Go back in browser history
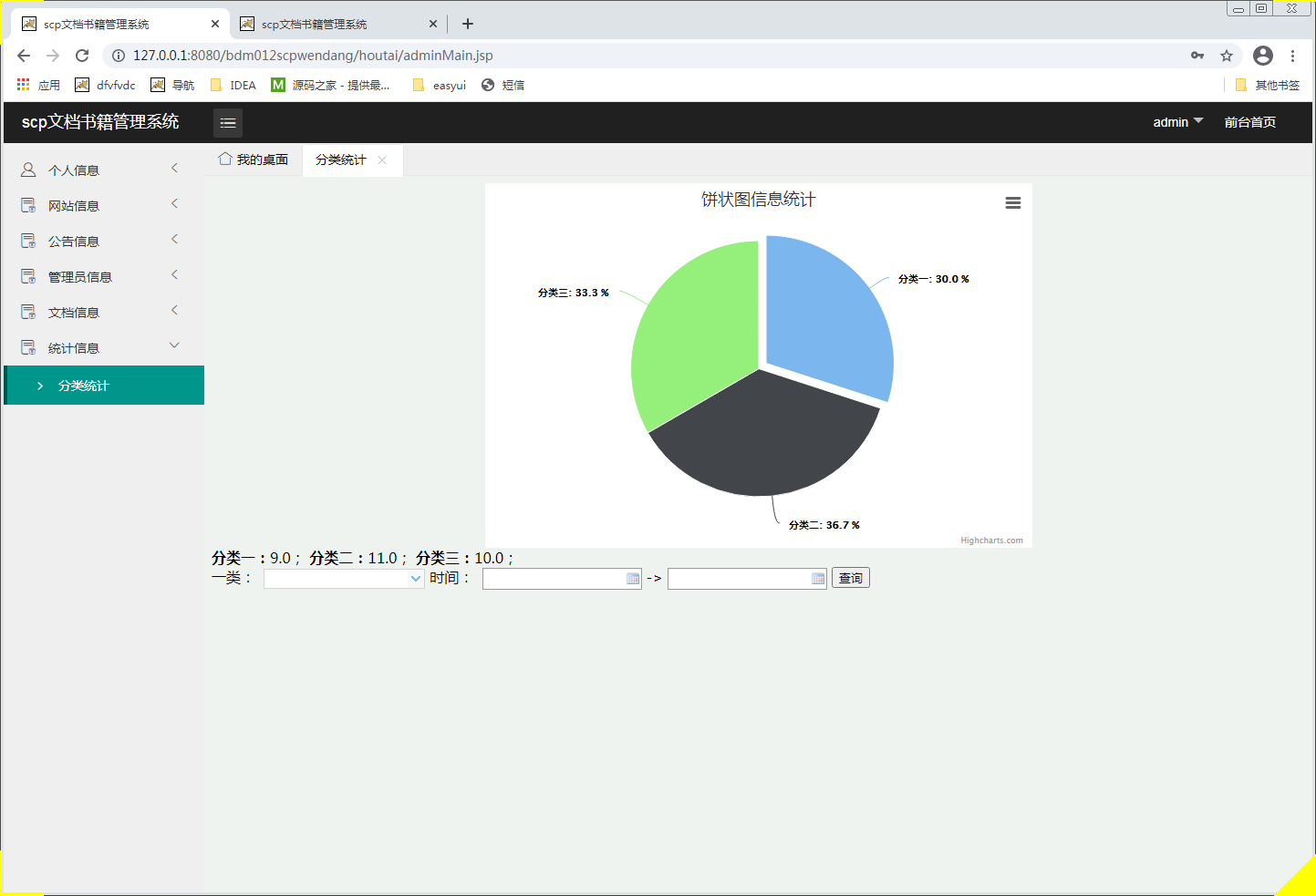The image size is (1316, 896). click(x=24, y=56)
